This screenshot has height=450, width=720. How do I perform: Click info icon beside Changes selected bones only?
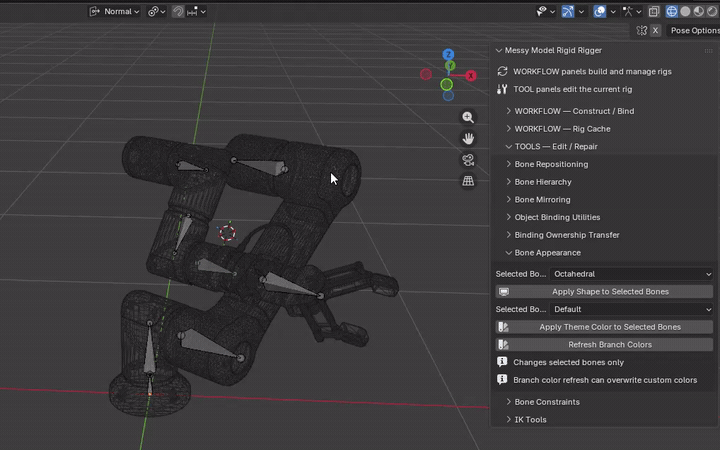(502, 362)
